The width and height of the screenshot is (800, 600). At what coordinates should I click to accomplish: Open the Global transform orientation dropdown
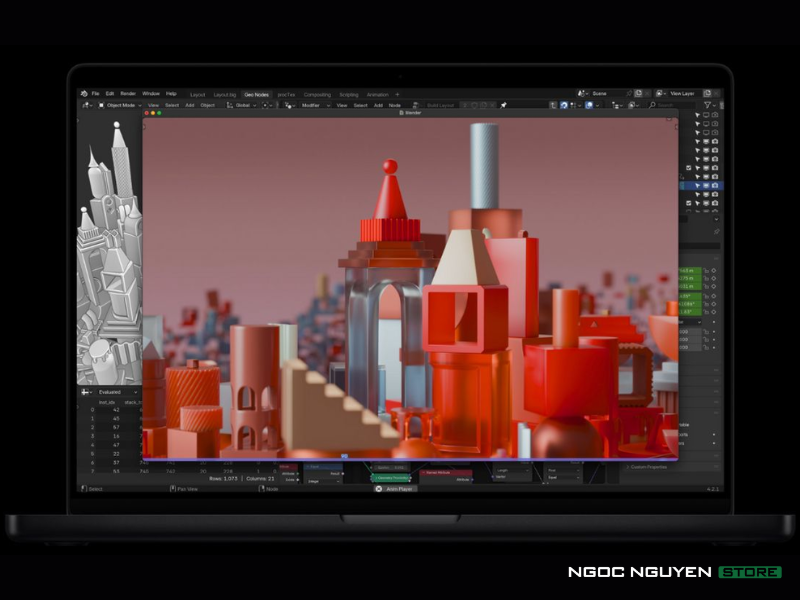(x=242, y=105)
